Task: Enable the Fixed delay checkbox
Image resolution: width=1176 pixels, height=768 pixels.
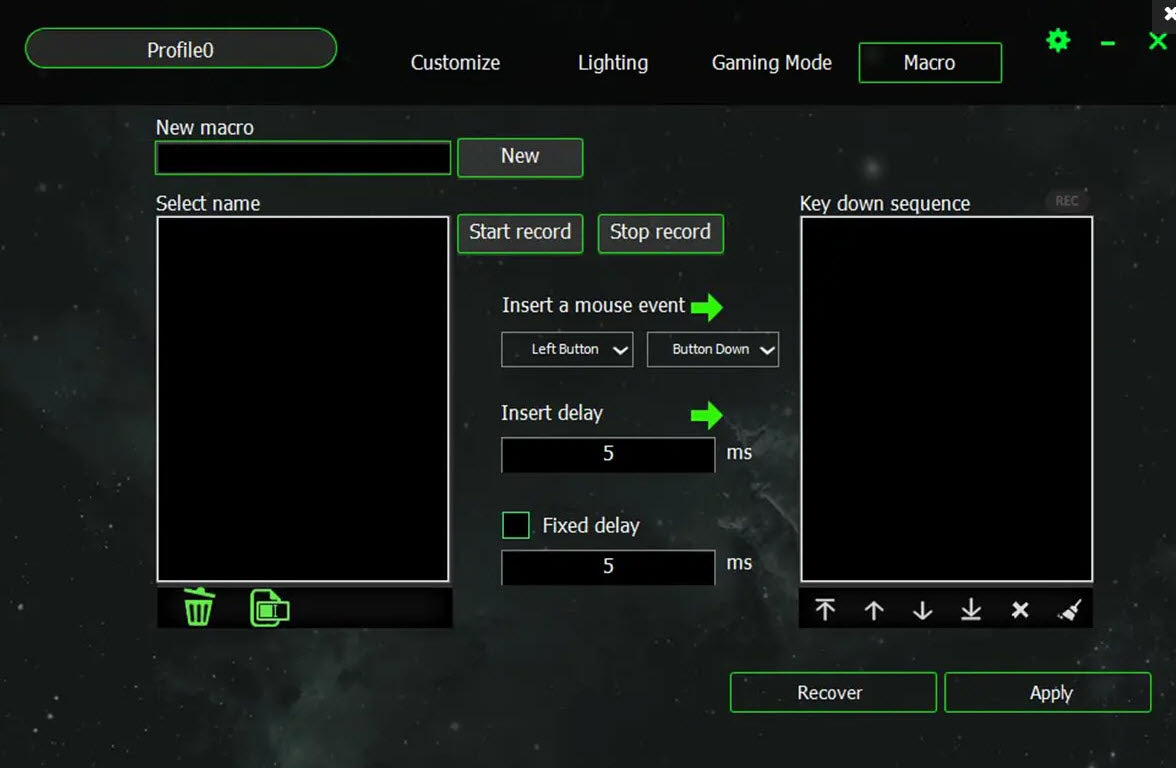Action: 516,525
